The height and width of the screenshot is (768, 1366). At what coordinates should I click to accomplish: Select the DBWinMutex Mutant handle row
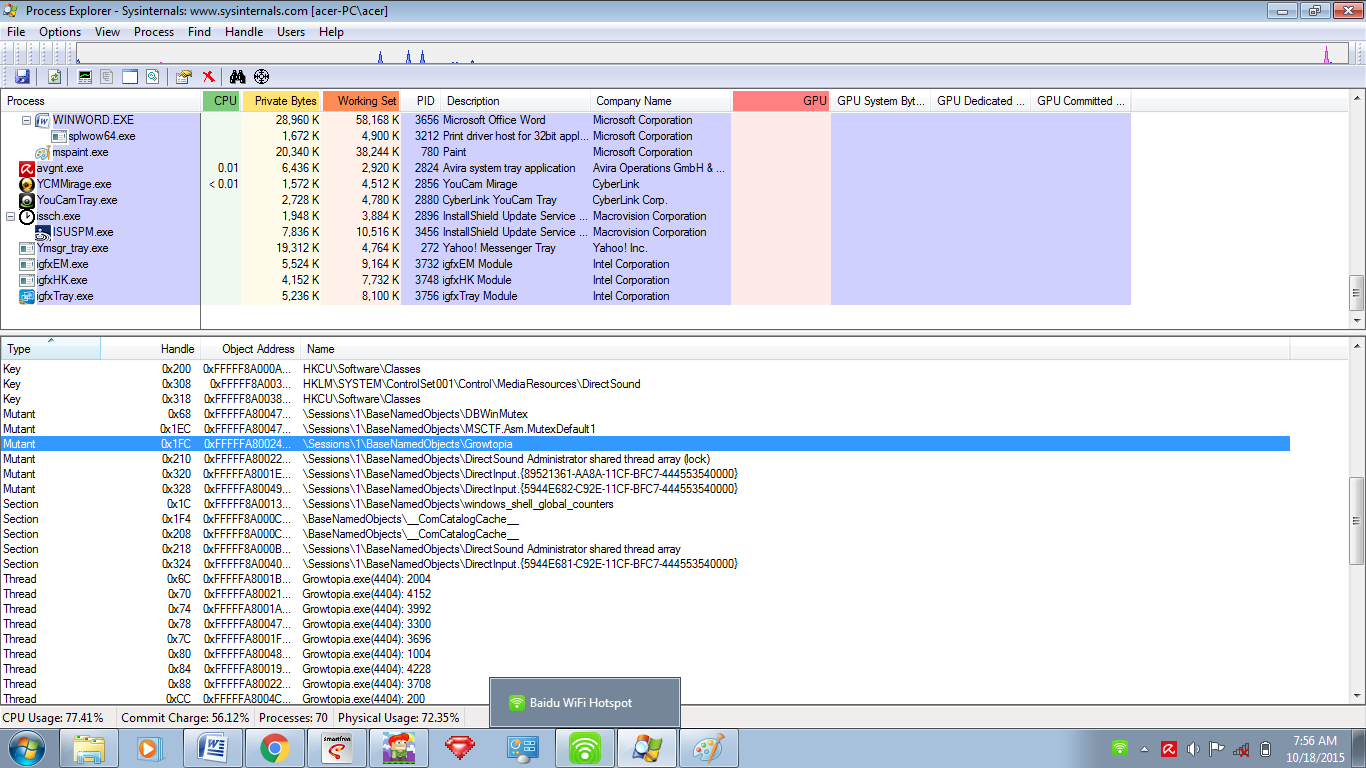point(645,414)
